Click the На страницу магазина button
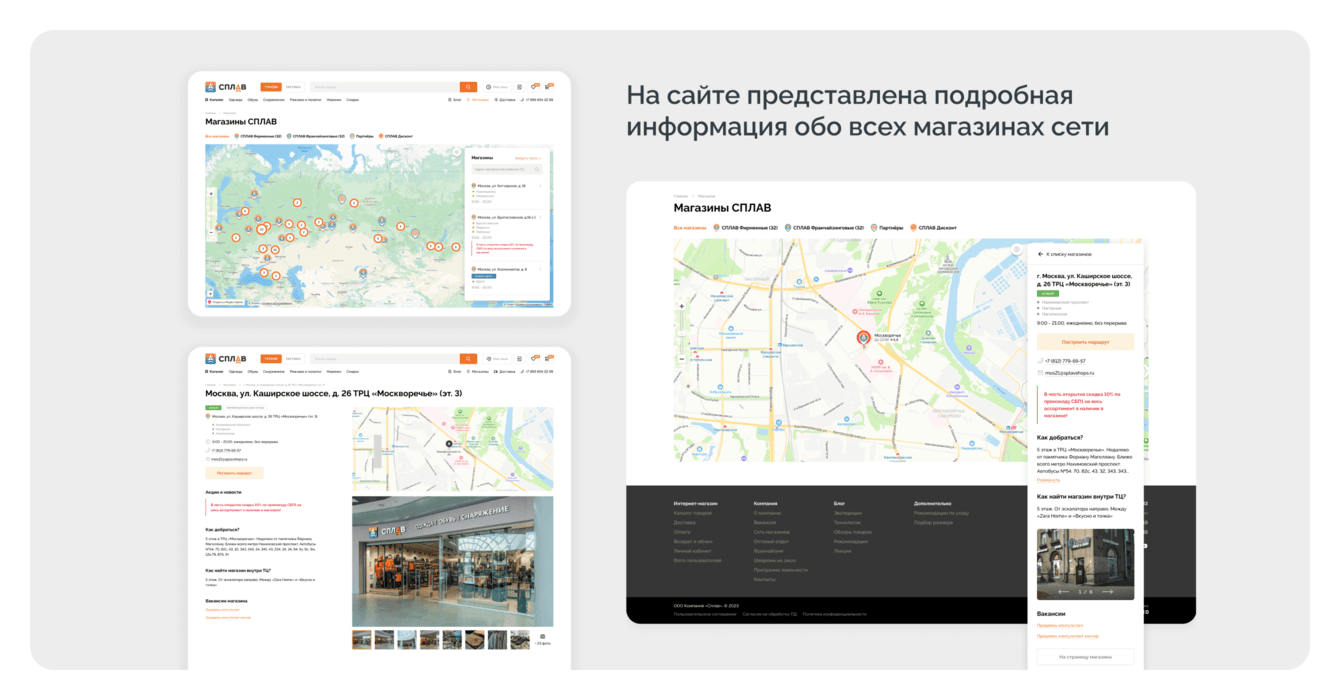 pyautogui.click(x=1086, y=657)
